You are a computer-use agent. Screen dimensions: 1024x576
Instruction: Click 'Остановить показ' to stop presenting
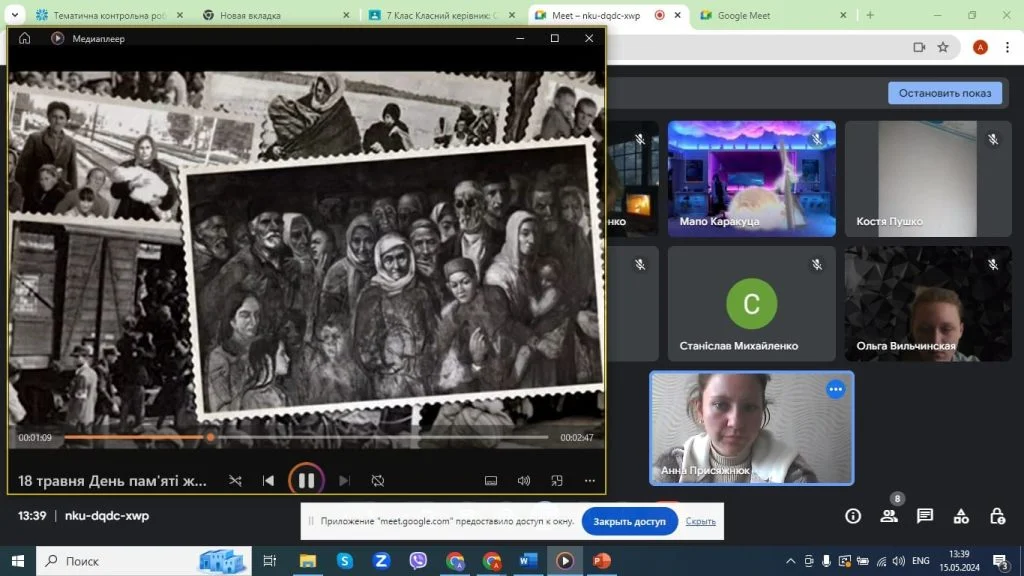(x=945, y=93)
